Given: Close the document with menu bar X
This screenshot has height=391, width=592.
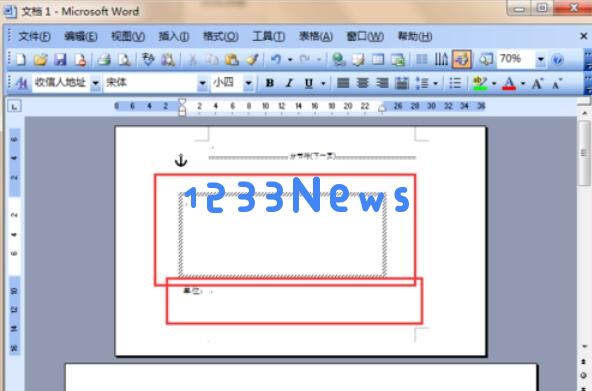Looking at the screenshot, I should pos(584,36).
